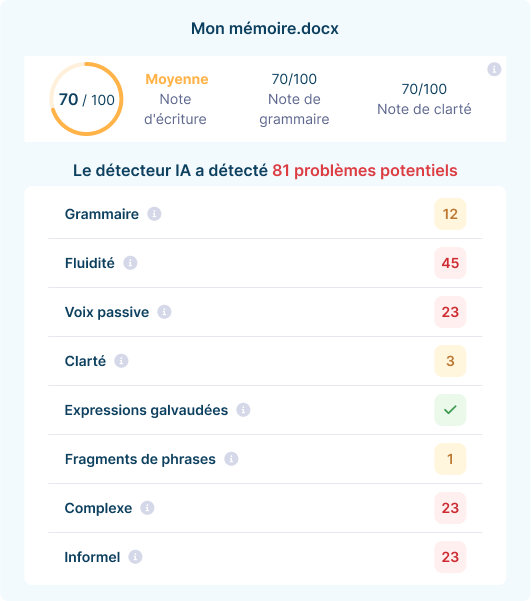The height and width of the screenshot is (601, 531).
Task: Open the Clarté issues badge 3
Action: pos(450,361)
